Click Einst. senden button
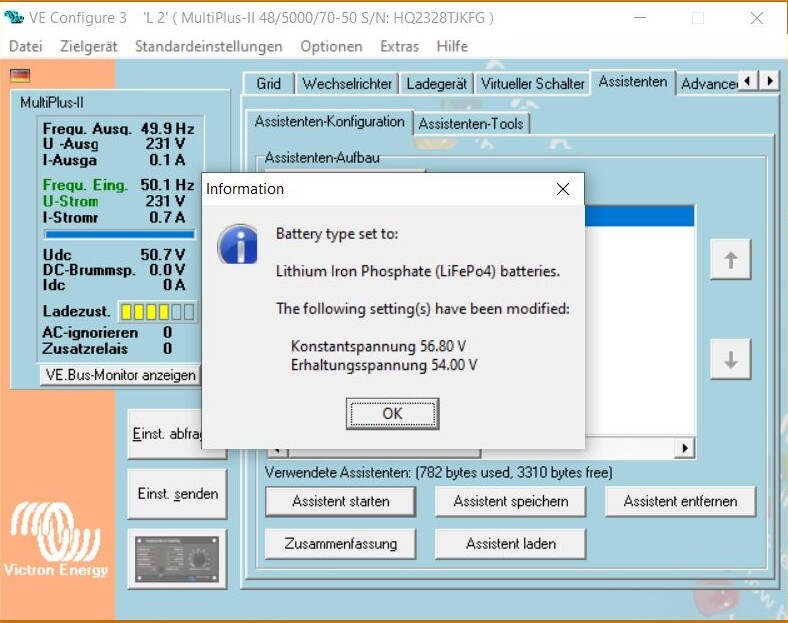The width and height of the screenshot is (788, 623). (x=177, y=494)
